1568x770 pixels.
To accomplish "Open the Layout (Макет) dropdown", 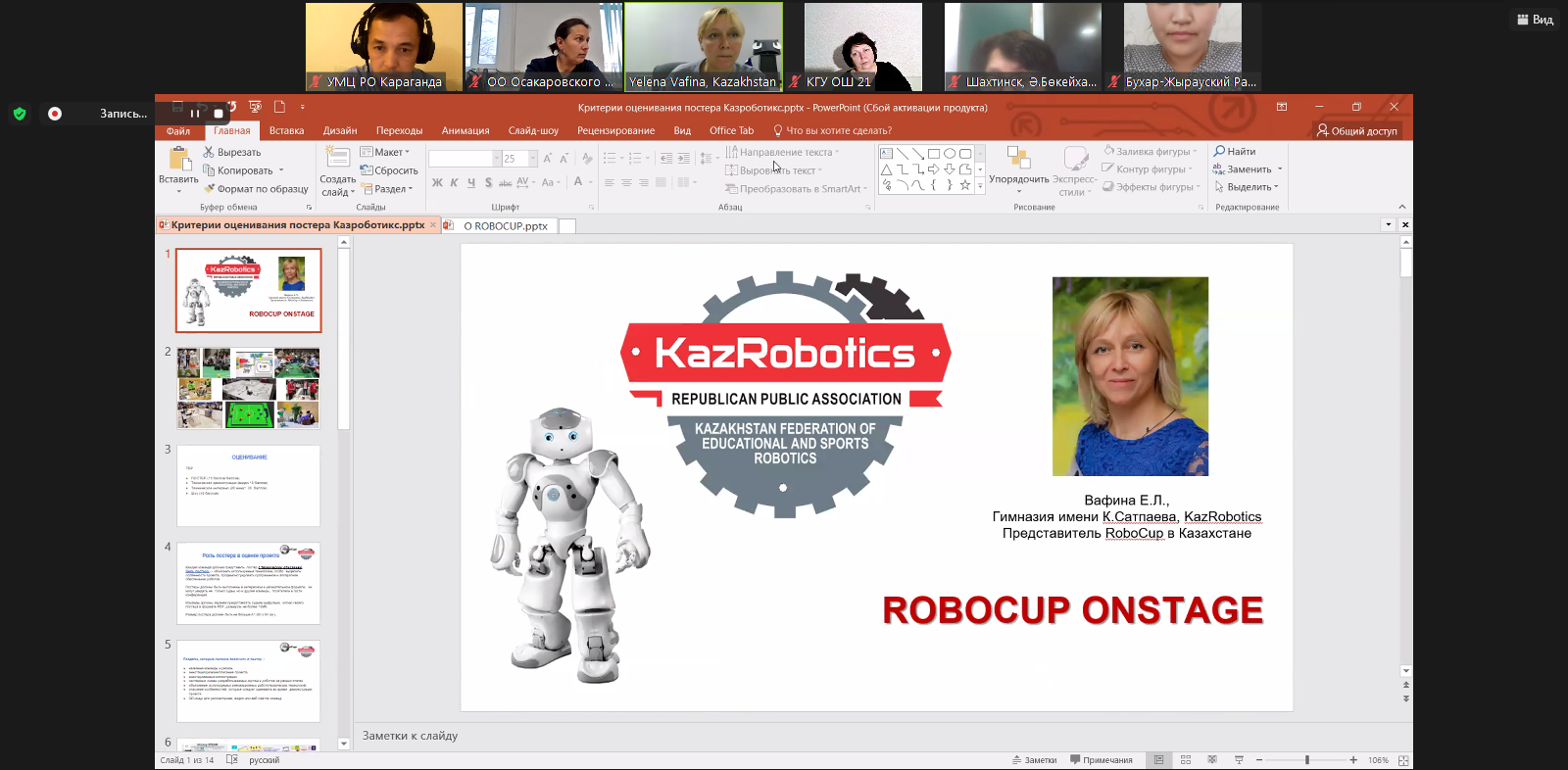I will 385,152.
